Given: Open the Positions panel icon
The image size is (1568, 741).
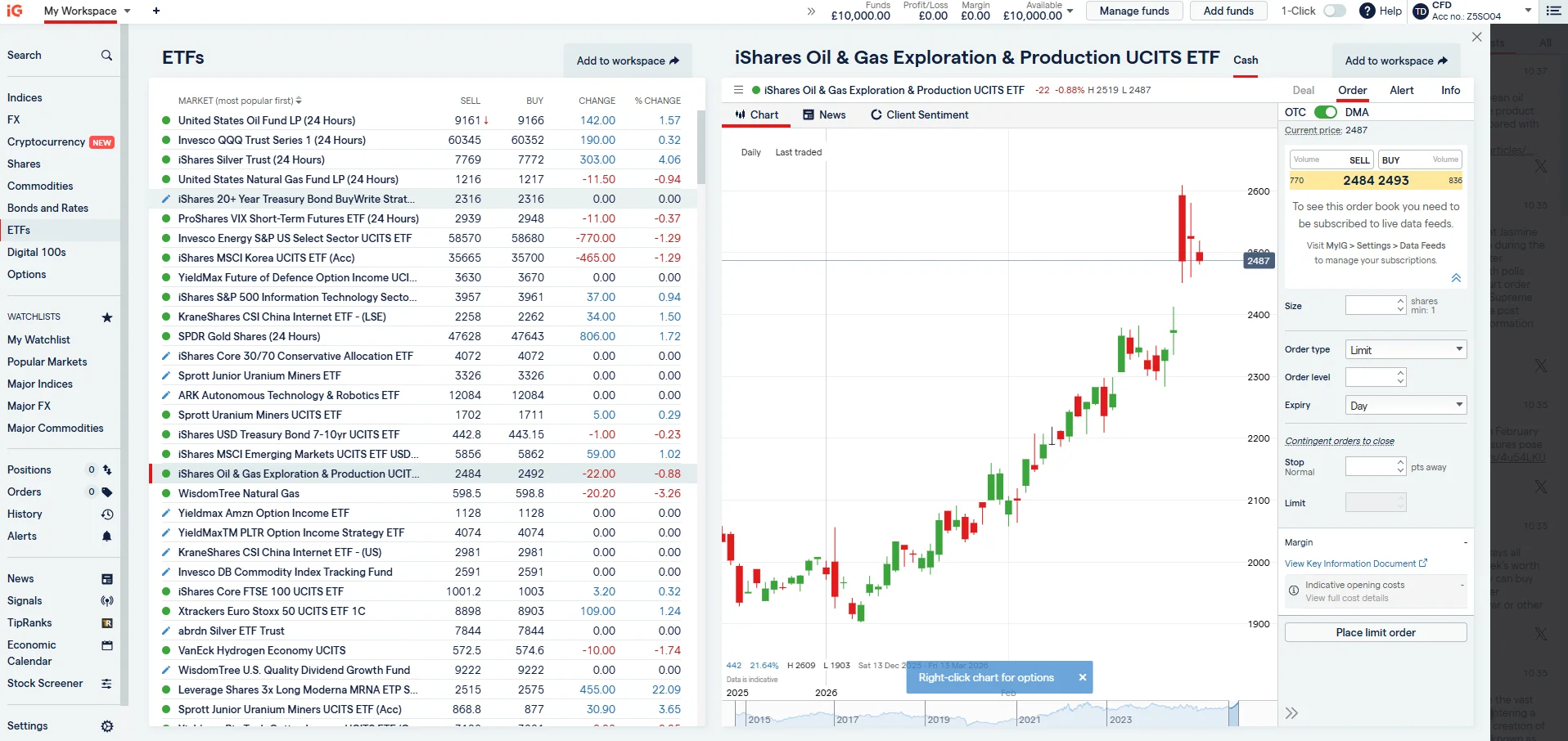Looking at the screenshot, I should coord(107,469).
